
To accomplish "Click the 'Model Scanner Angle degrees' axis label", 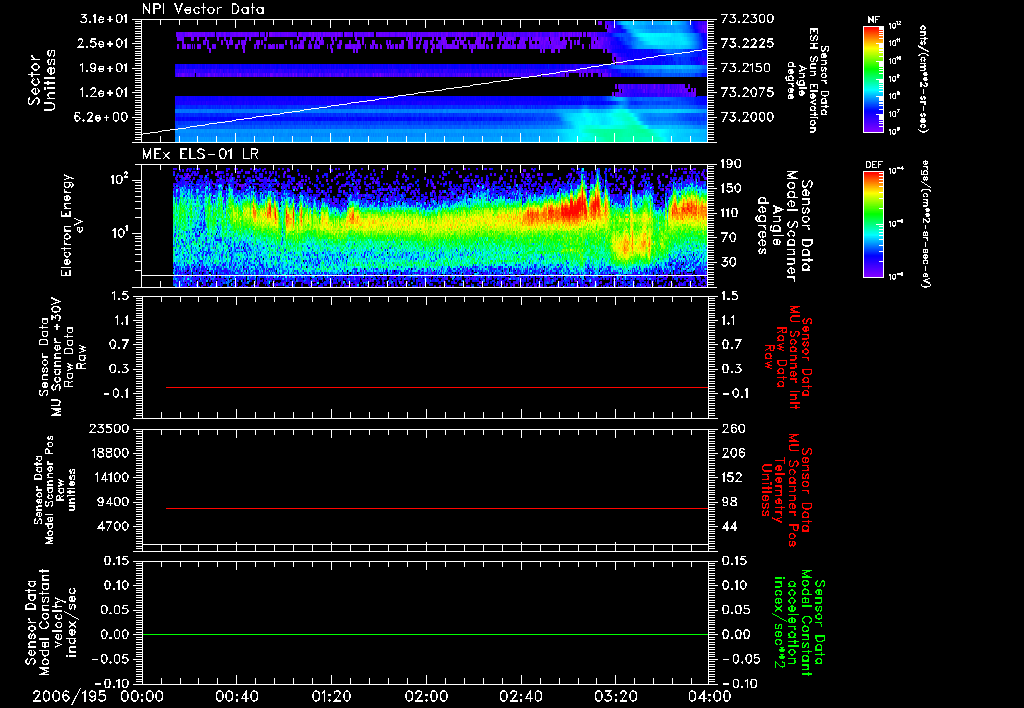I will click(784, 226).
